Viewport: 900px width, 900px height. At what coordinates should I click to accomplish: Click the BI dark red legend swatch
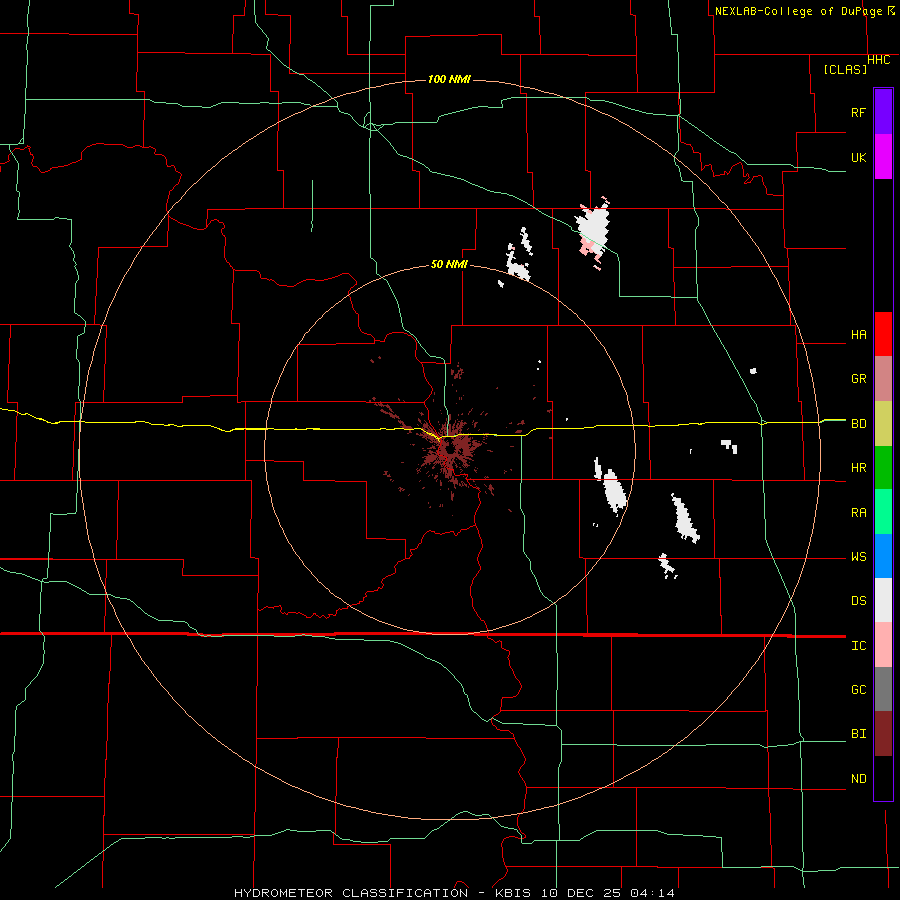click(883, 734)
